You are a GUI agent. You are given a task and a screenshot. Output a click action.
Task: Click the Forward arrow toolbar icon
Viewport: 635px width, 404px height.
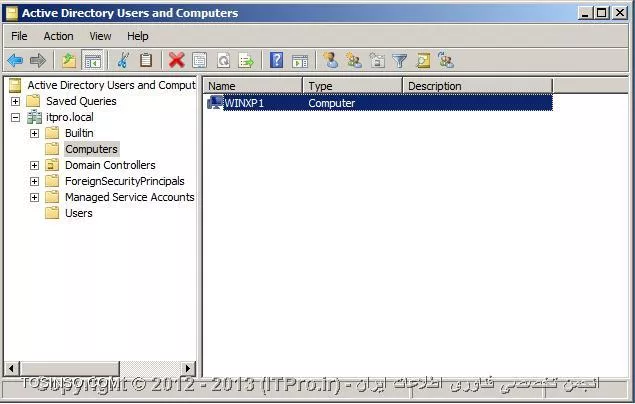(x=38, y=61)
